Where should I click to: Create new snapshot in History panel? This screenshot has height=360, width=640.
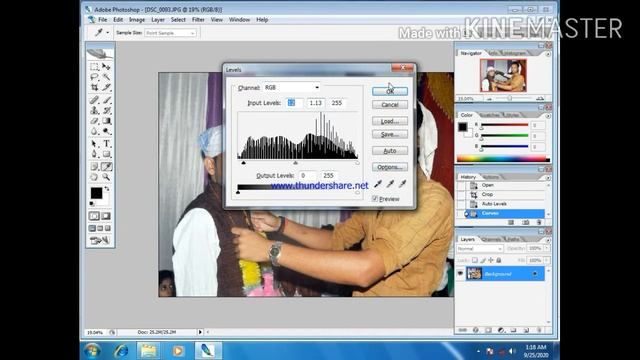pos(526,222)
